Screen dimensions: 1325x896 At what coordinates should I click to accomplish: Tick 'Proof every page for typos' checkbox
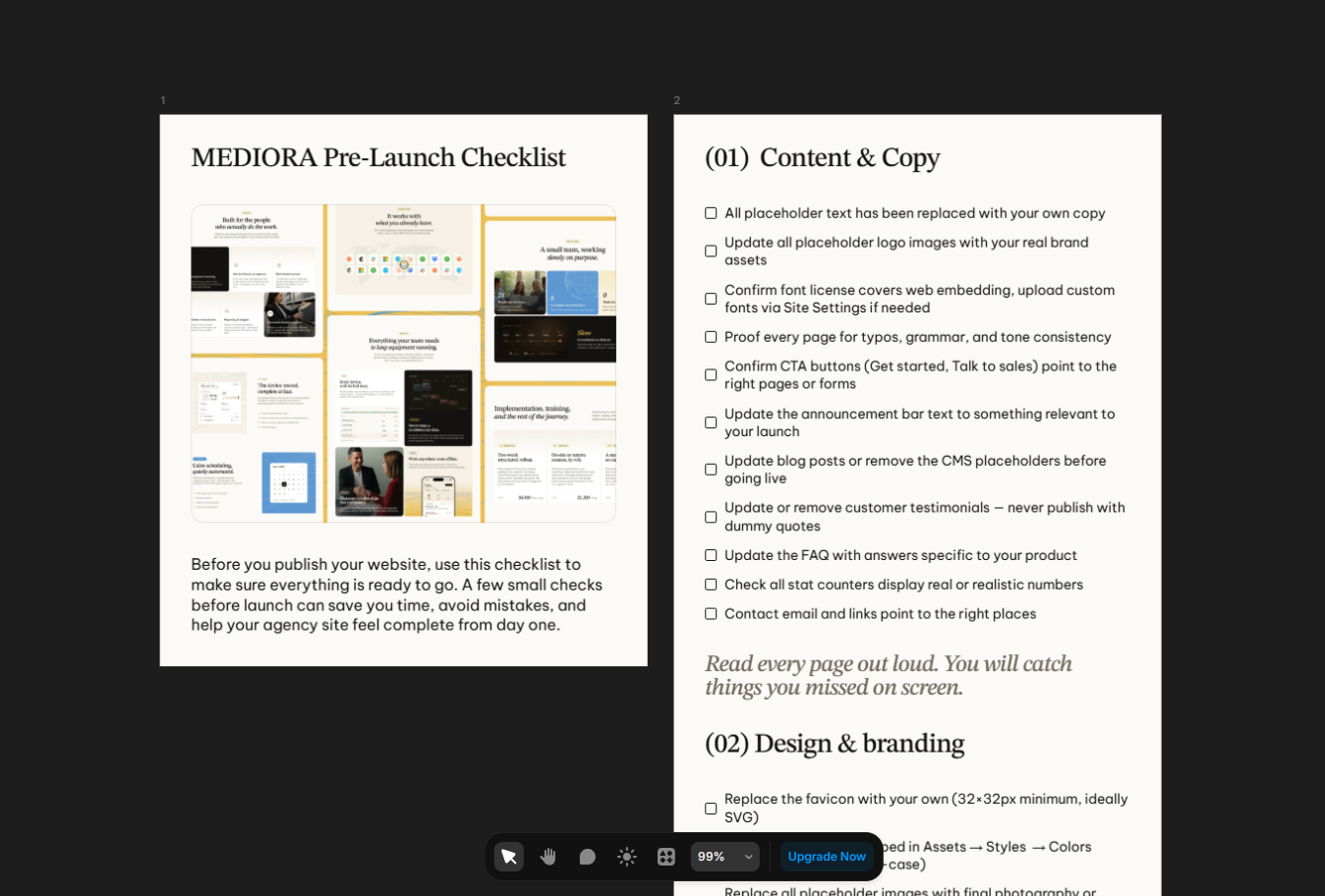click(x=711, y=337)
